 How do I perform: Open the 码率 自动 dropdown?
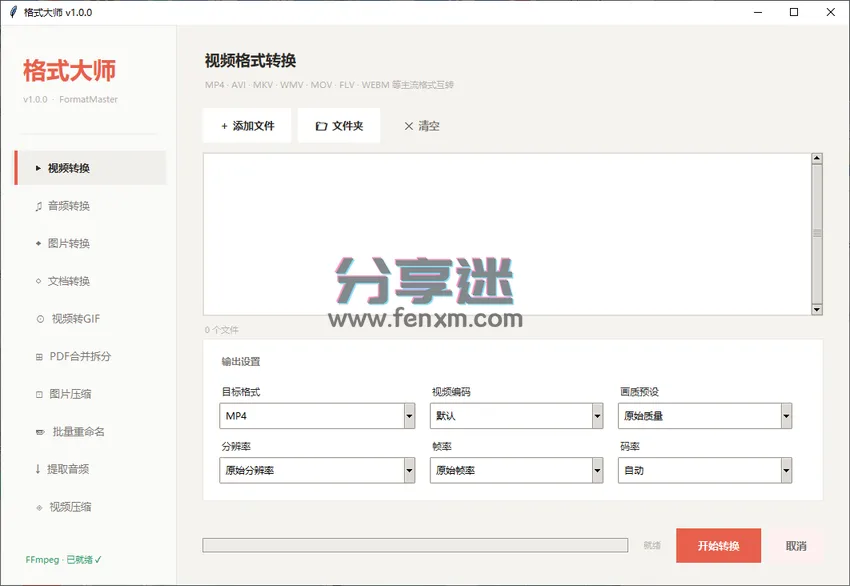pyautogui.click(x=705, y=470)
